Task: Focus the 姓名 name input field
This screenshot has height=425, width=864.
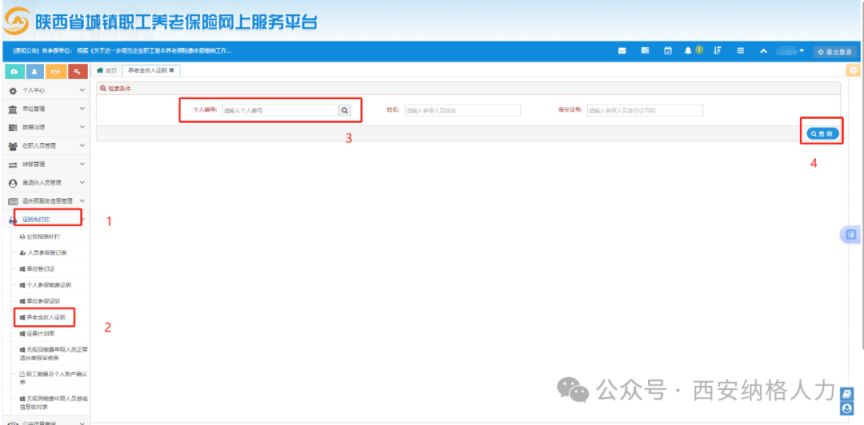Action: point(462,110)
